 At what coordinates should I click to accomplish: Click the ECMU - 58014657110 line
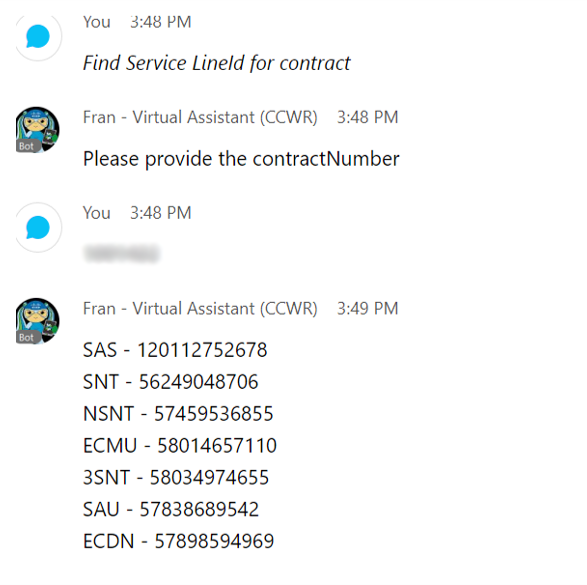[180, 445]
